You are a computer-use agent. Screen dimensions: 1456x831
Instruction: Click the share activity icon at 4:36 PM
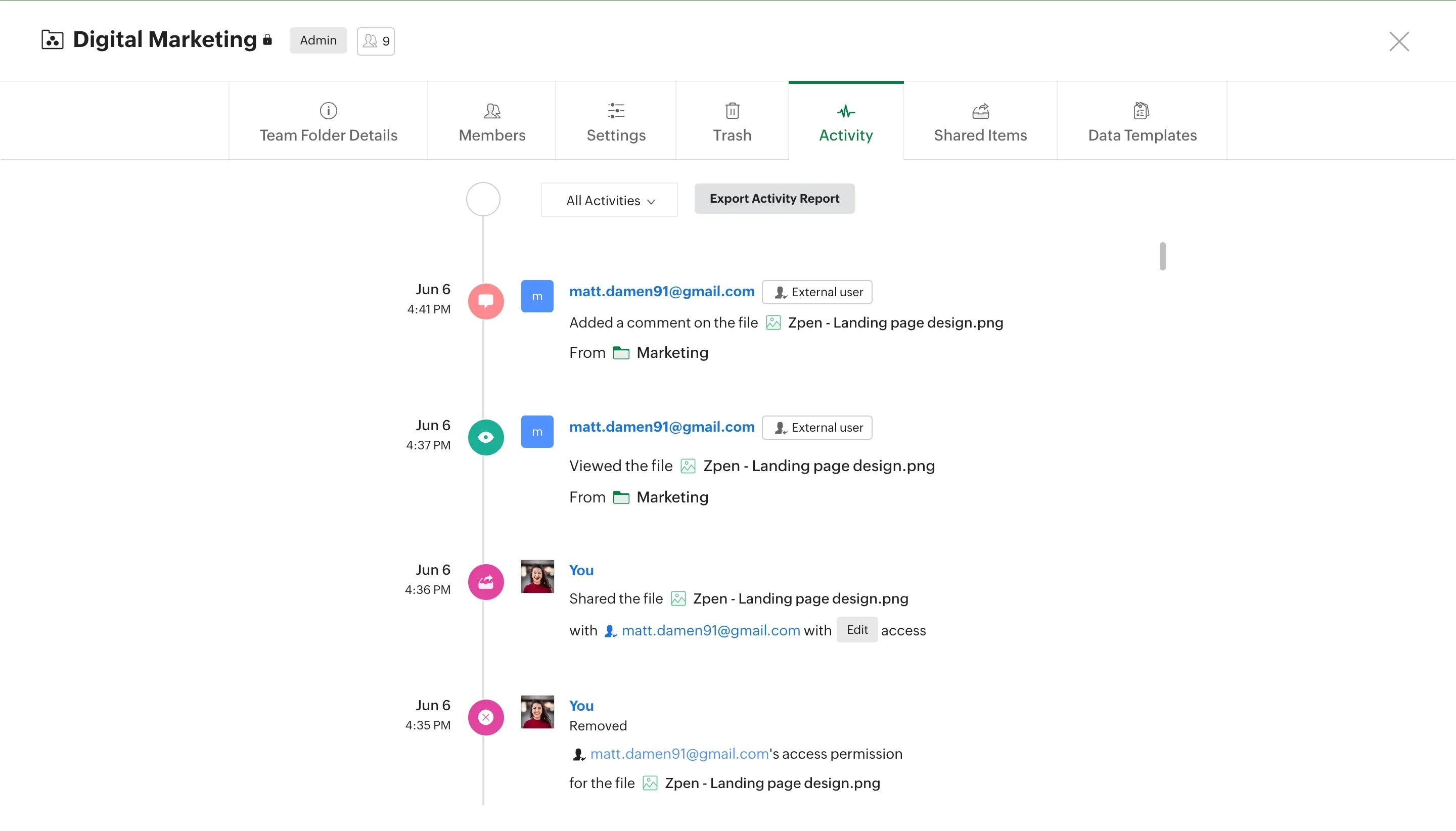point(486,582)
